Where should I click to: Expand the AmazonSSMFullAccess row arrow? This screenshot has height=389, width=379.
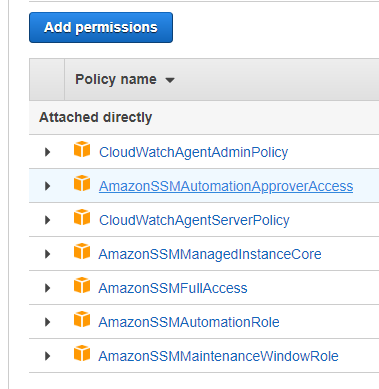click(x=48, y=288)
